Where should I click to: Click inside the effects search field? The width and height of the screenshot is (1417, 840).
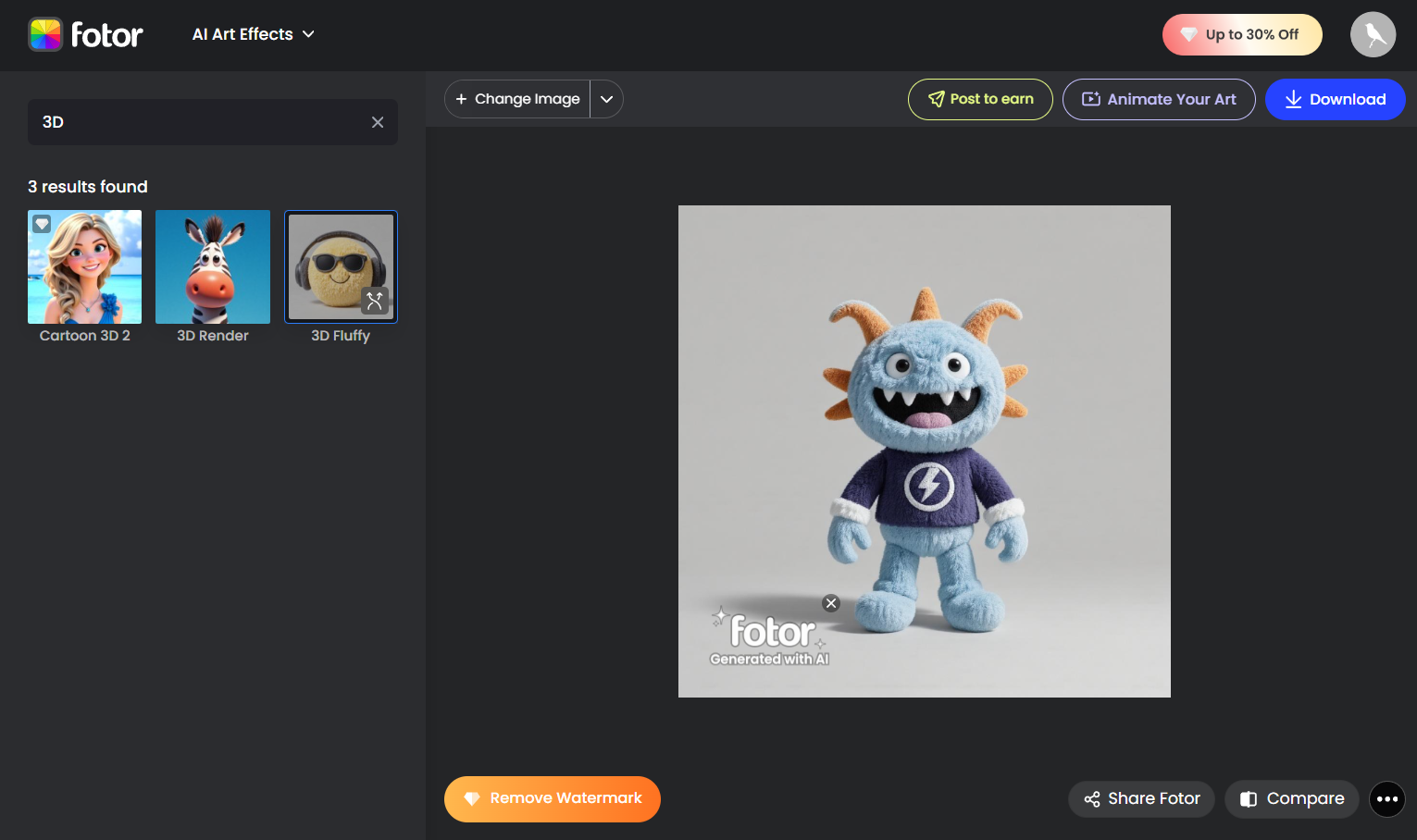click(x=185, y=121)
